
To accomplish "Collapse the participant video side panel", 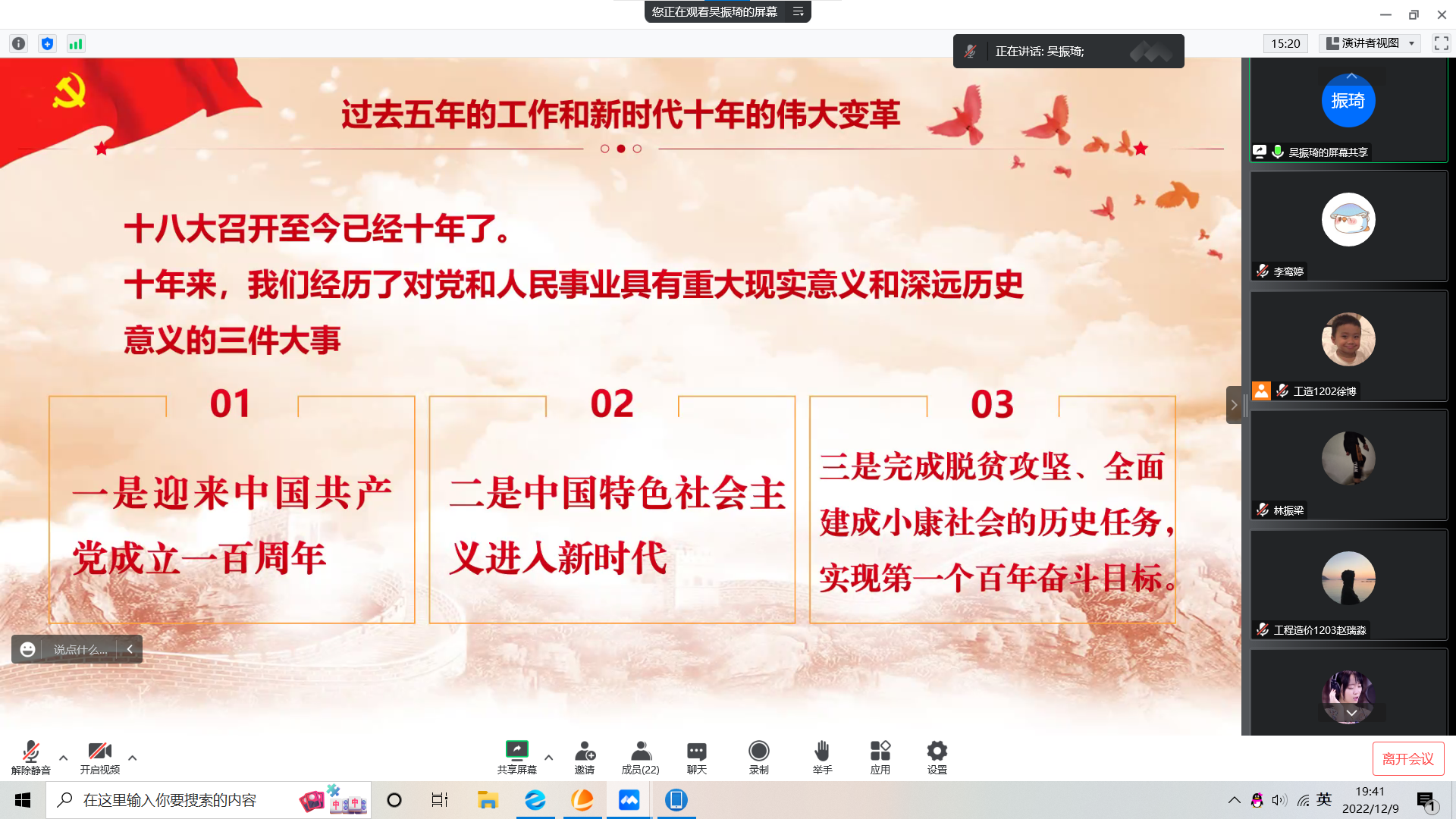I will (x=1234, y=405).
